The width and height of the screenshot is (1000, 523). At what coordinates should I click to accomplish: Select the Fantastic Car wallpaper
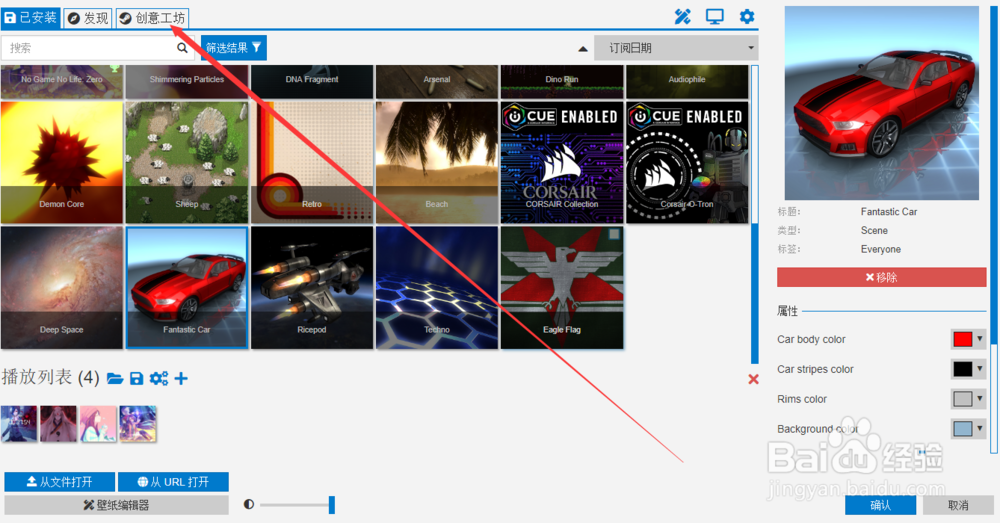click(187, 288)
